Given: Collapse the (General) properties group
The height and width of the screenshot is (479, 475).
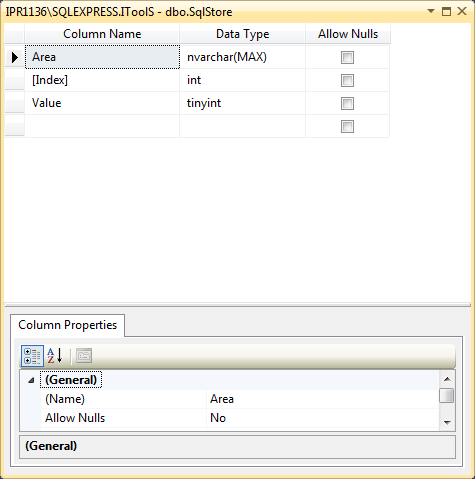Looking at the screenshot, I should [x=31, y=380].
